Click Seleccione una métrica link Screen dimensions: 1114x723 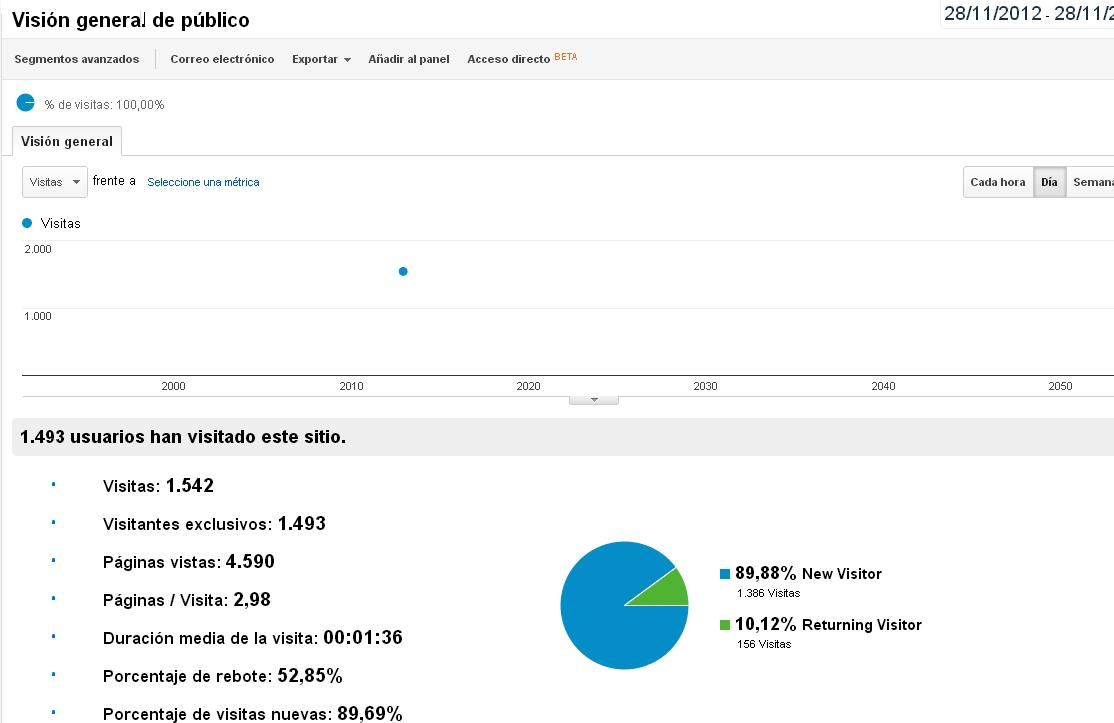[x=203, y=182]
